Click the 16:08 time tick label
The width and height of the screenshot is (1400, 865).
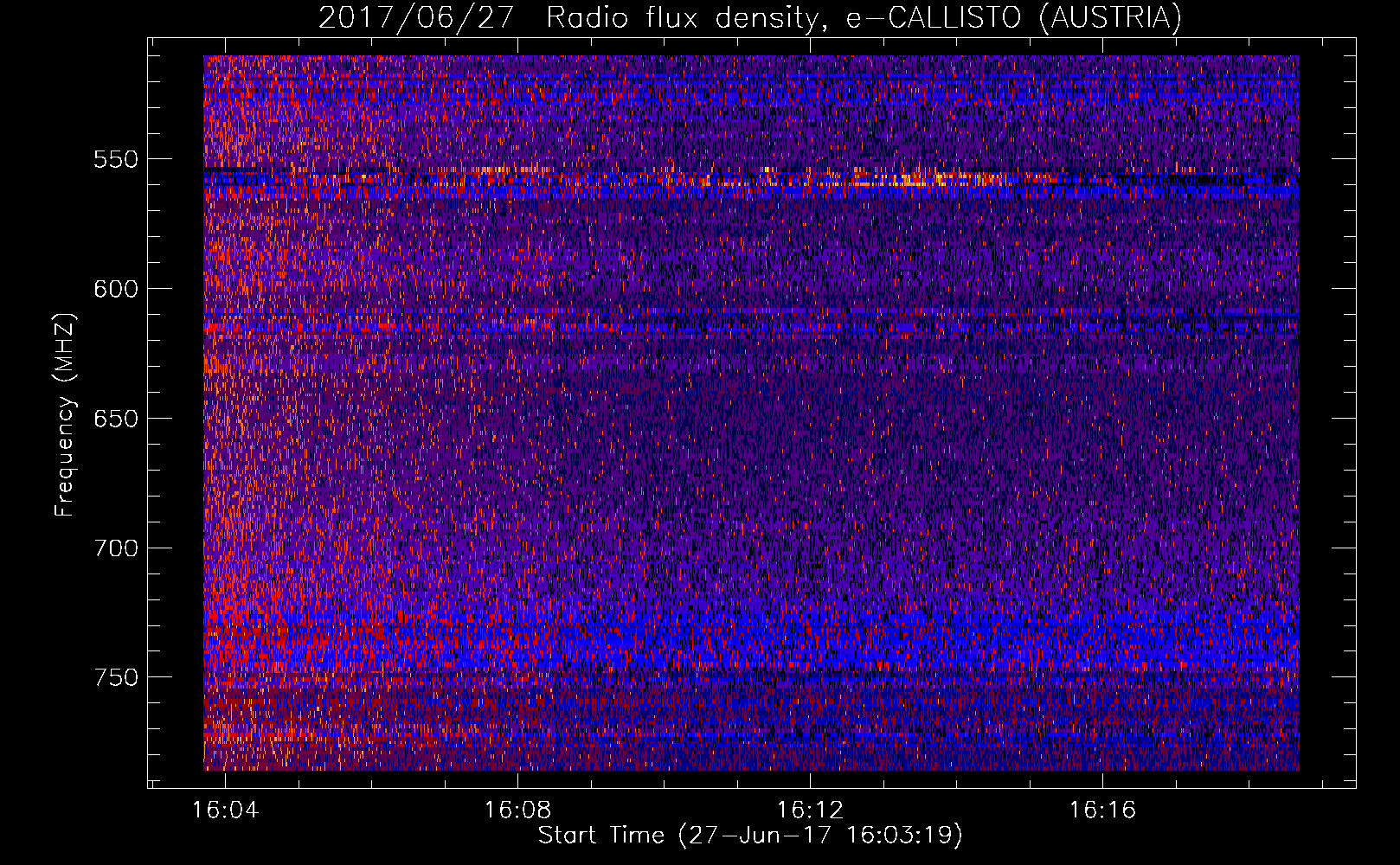pyautogui.click(x=517, y=811)
